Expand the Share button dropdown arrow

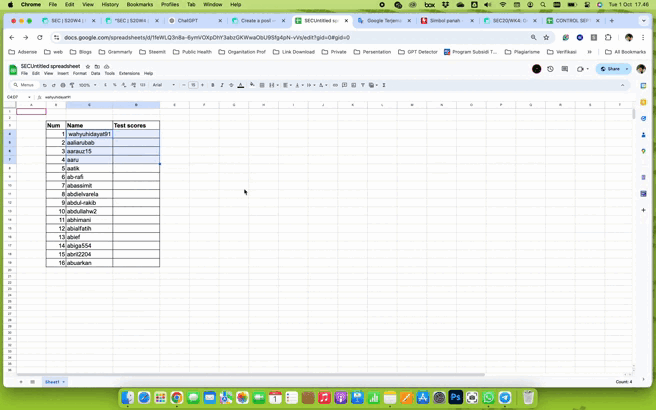tap(627, 69)
